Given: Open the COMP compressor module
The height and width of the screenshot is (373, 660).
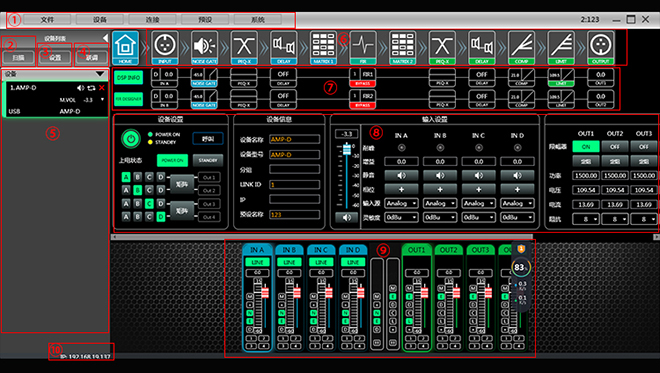Looking at the screenshot, I should click(x=521, y=47).
